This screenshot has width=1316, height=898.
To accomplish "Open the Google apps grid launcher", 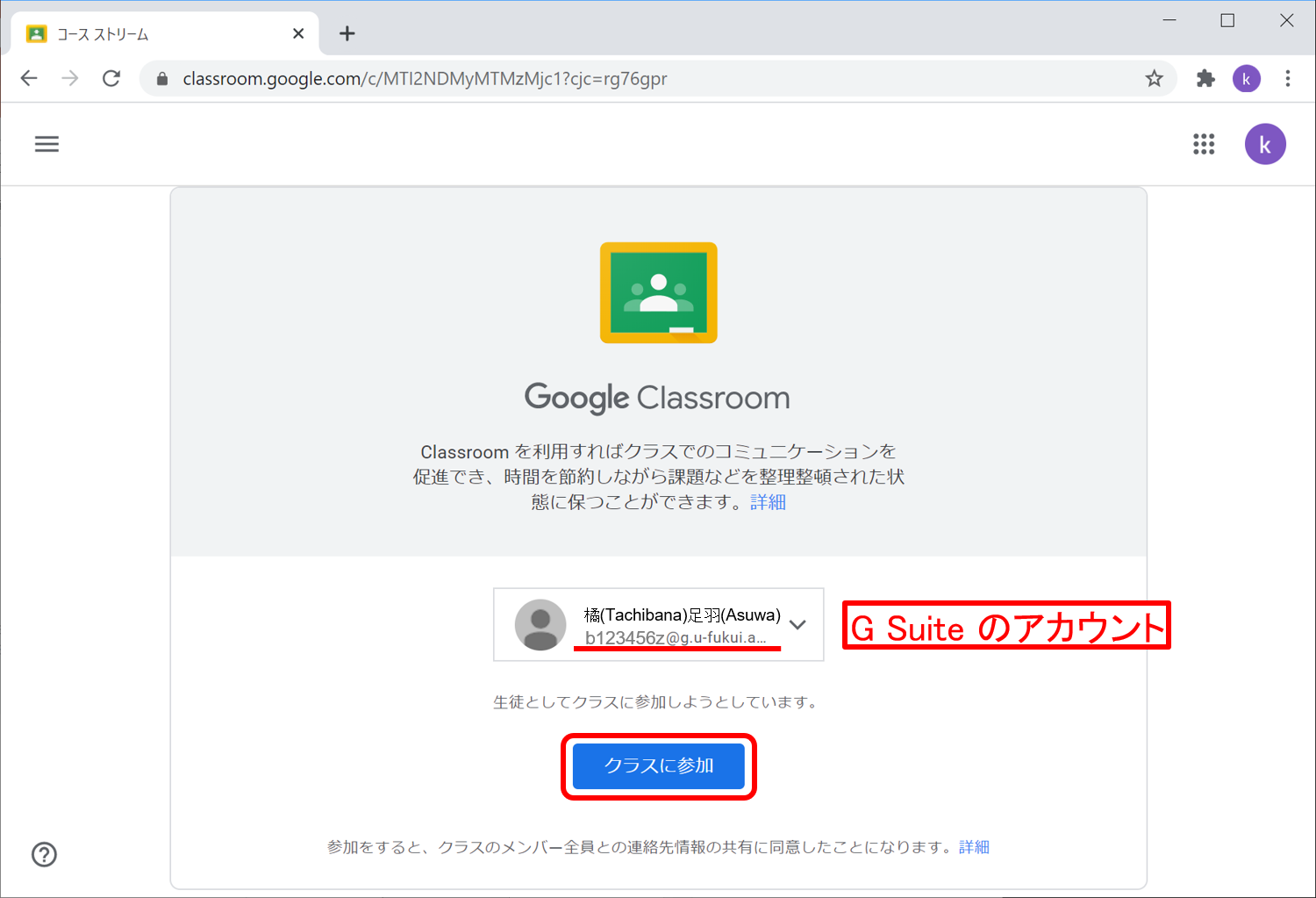I will point(1204,144).
